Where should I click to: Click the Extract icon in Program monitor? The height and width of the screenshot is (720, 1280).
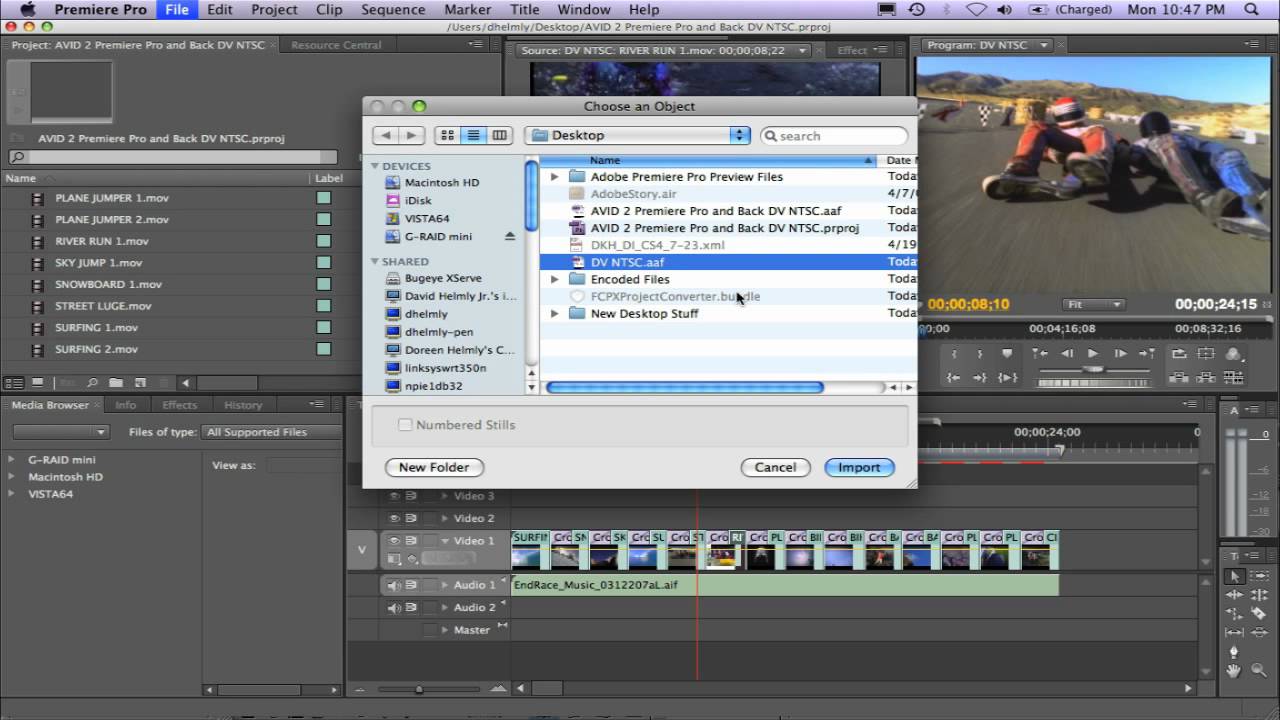click(x=1206, y=378)
